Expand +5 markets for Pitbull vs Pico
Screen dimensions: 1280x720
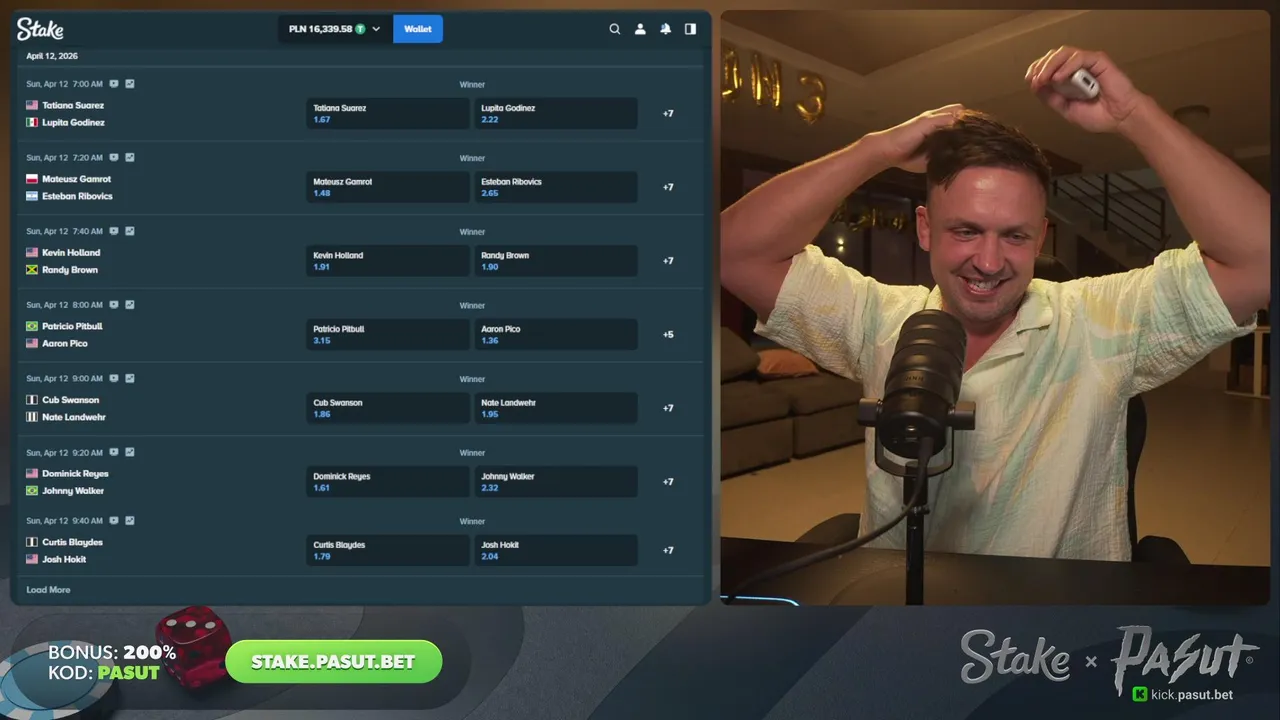point(668,334)
